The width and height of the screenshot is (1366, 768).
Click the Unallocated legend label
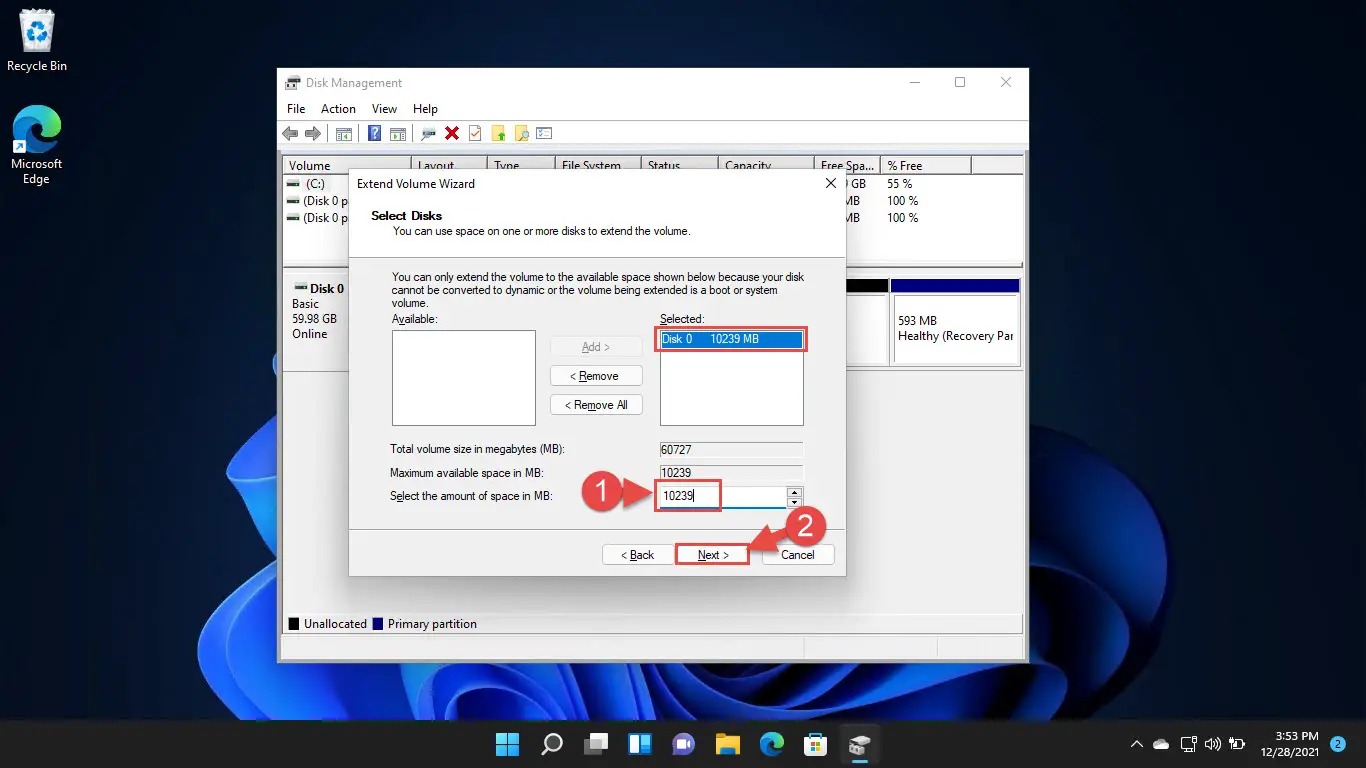(x=335, y=624)
